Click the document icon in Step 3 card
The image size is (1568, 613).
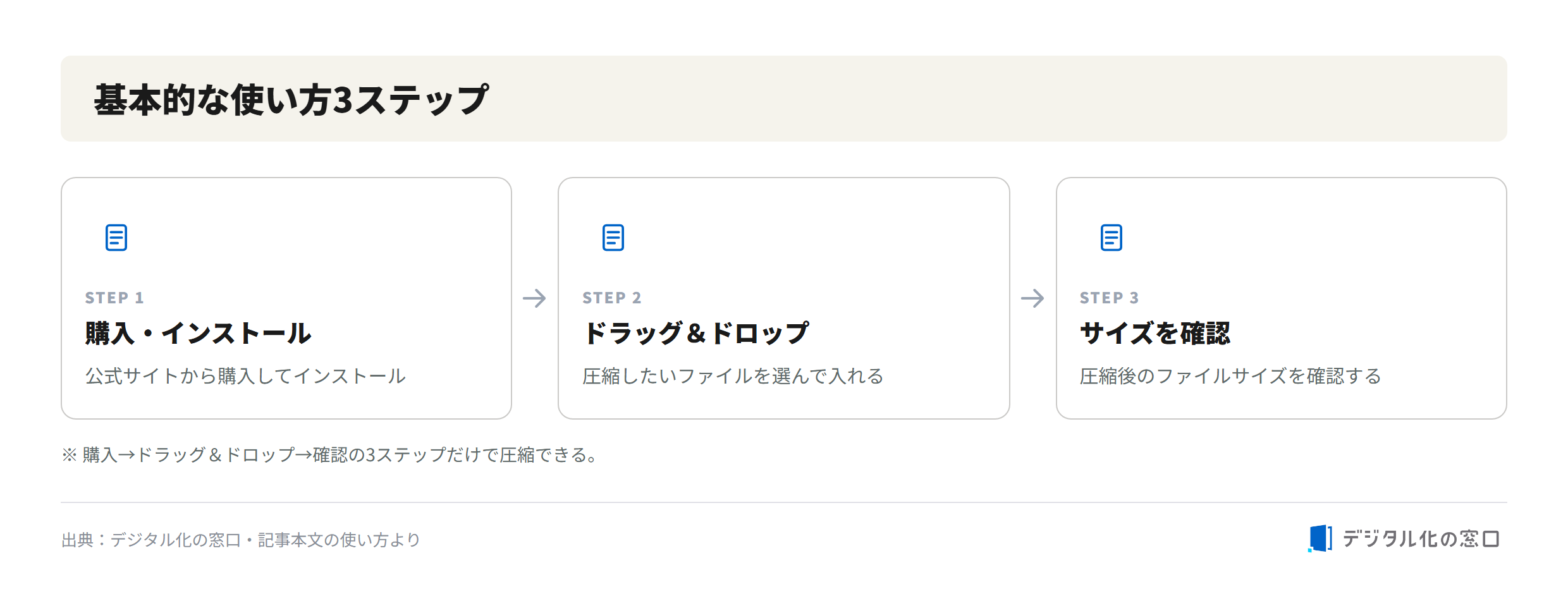(x=1112, y=238)
